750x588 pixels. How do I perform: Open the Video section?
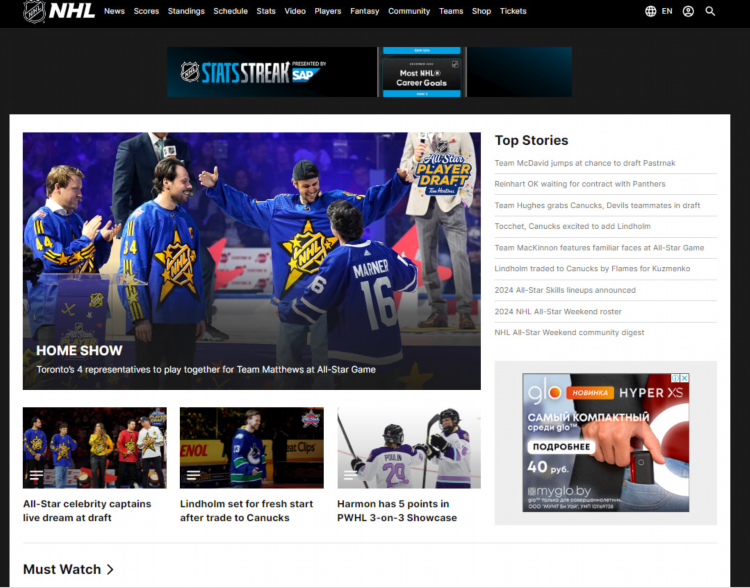(295, 11)
